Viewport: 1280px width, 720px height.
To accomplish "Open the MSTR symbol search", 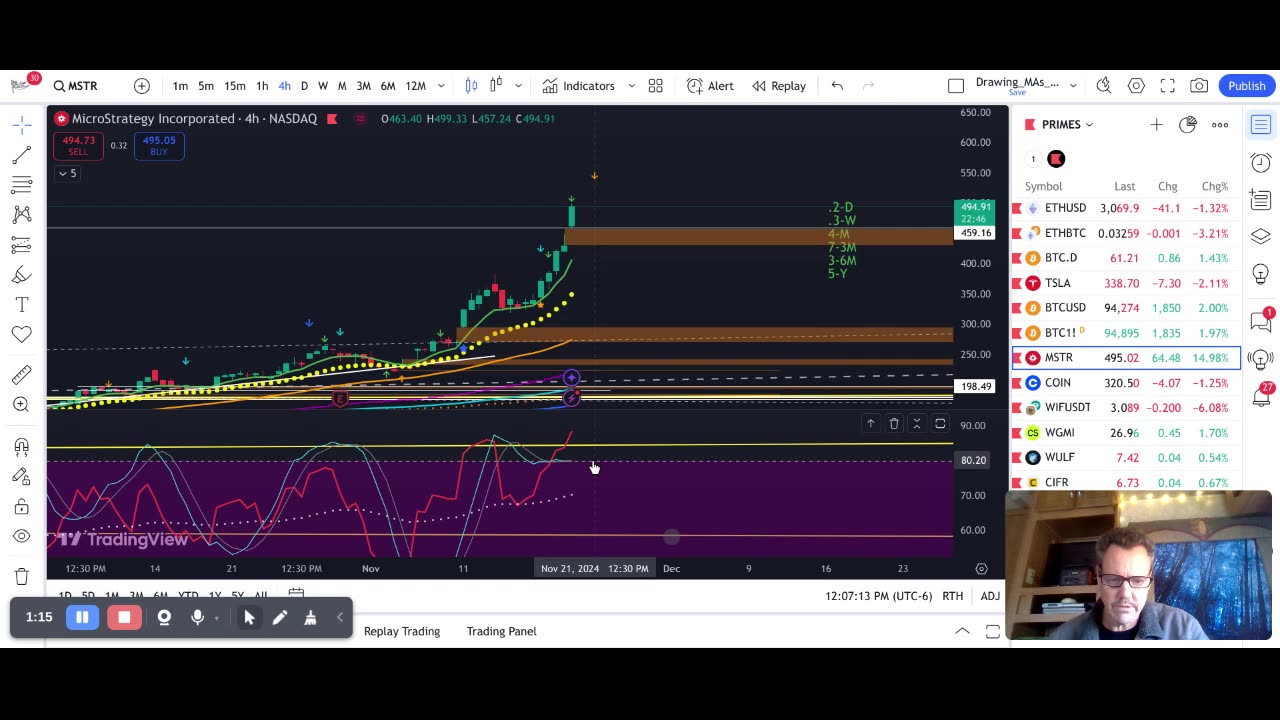I will click(x=76, y=86).
